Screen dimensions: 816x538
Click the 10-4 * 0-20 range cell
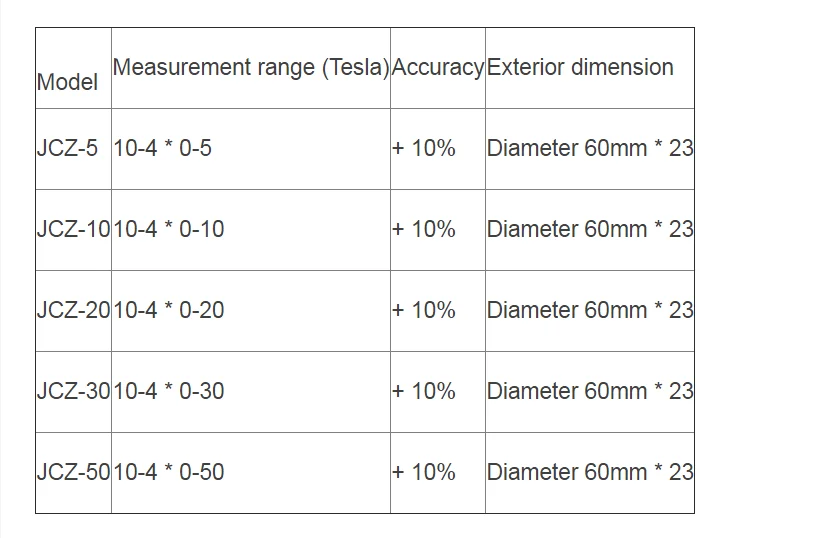(x=251, y=311)
